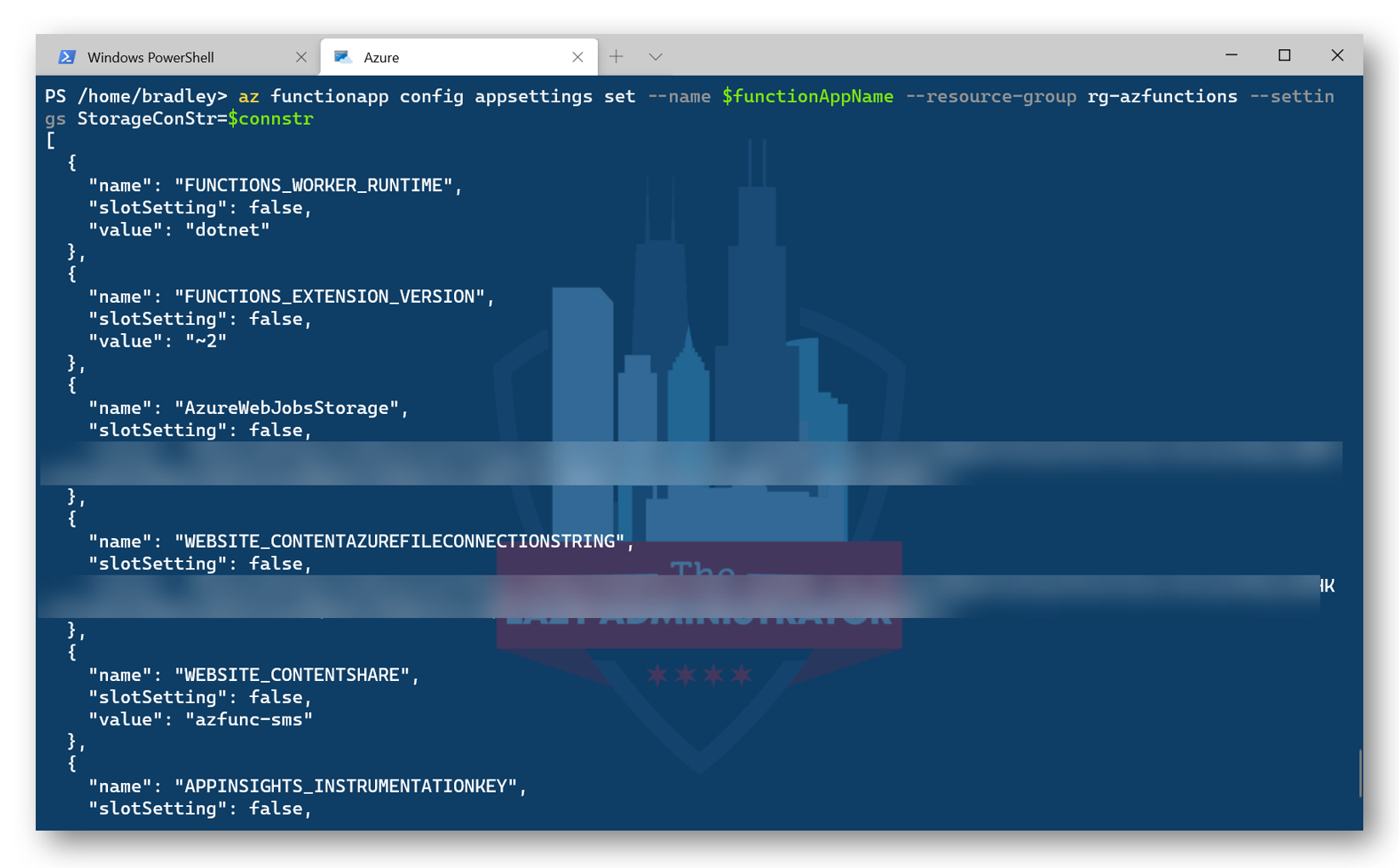
Task: Expand the new tab profile dropdown
Action: click(656, 57)
